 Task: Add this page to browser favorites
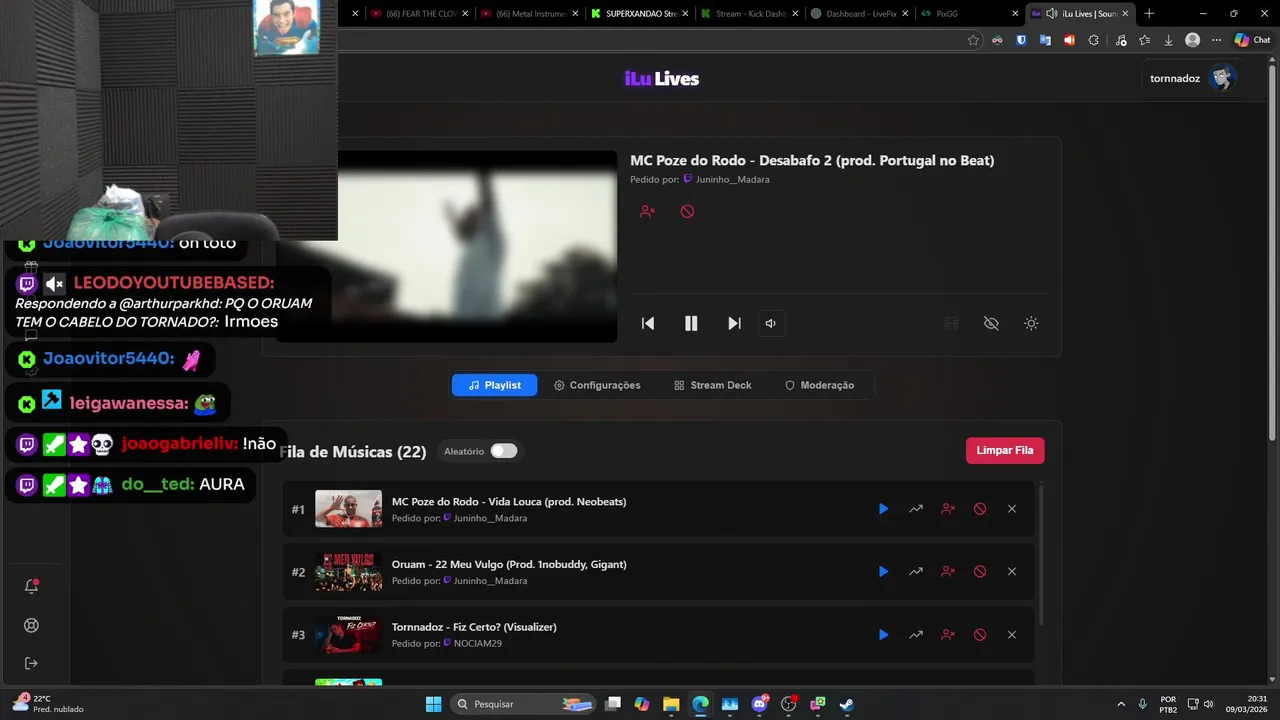click(x=973, y=40)
